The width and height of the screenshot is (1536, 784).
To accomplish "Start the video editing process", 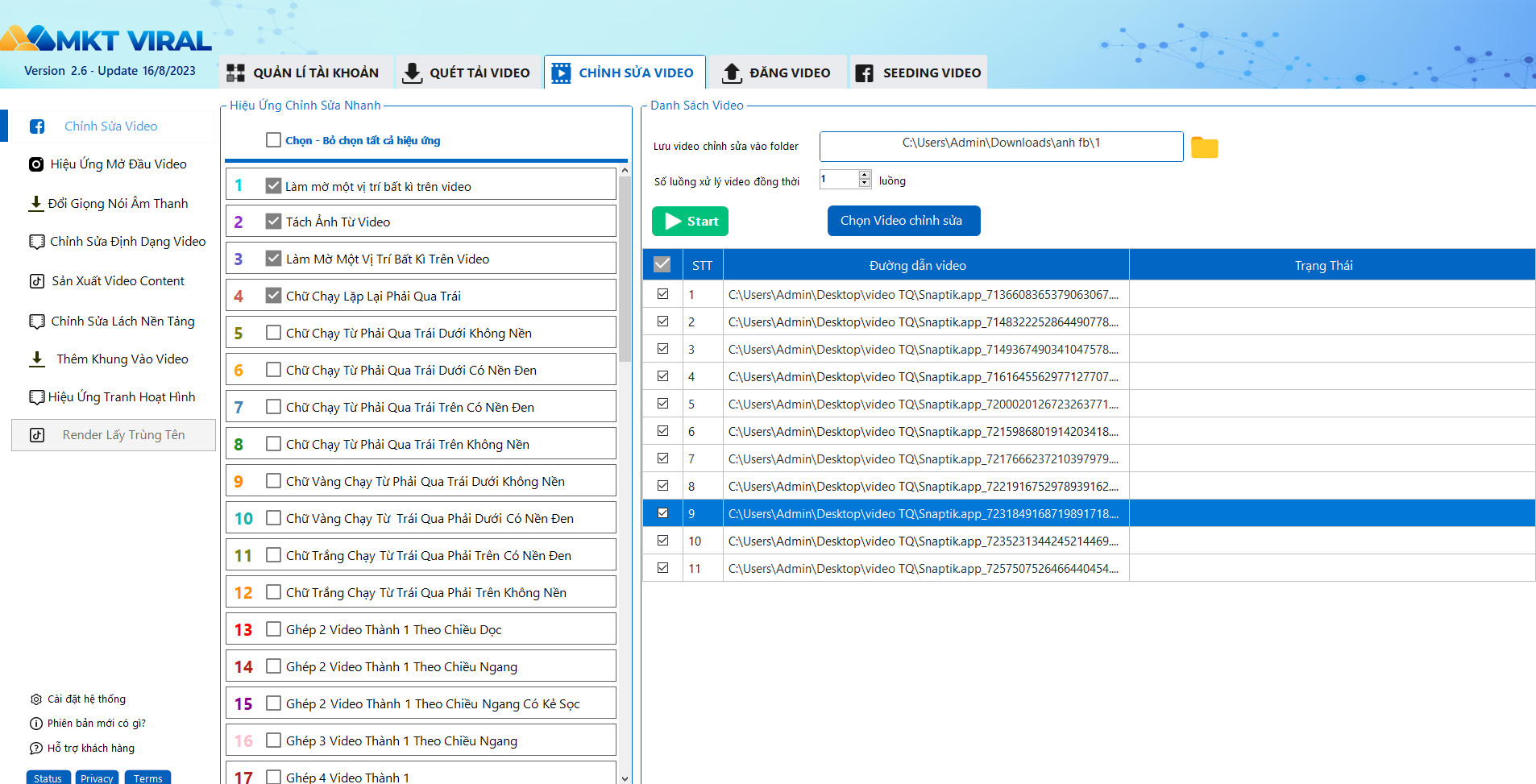I will [x=690, y=221].
